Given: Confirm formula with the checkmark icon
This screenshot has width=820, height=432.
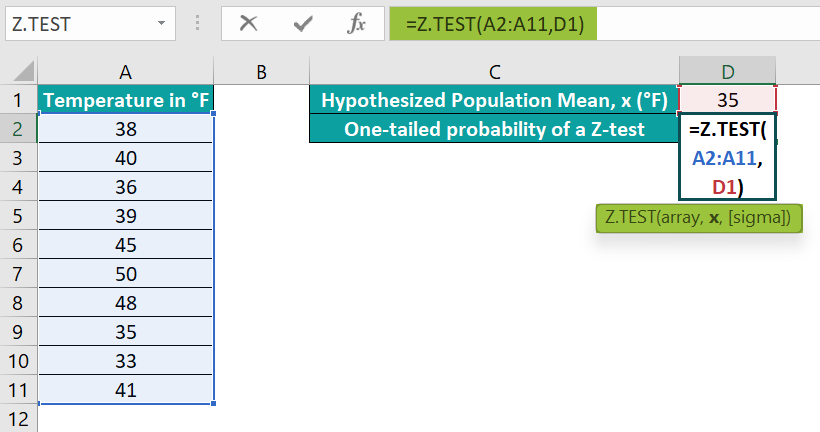Looking at the screenshot, I should click(303, 24).
